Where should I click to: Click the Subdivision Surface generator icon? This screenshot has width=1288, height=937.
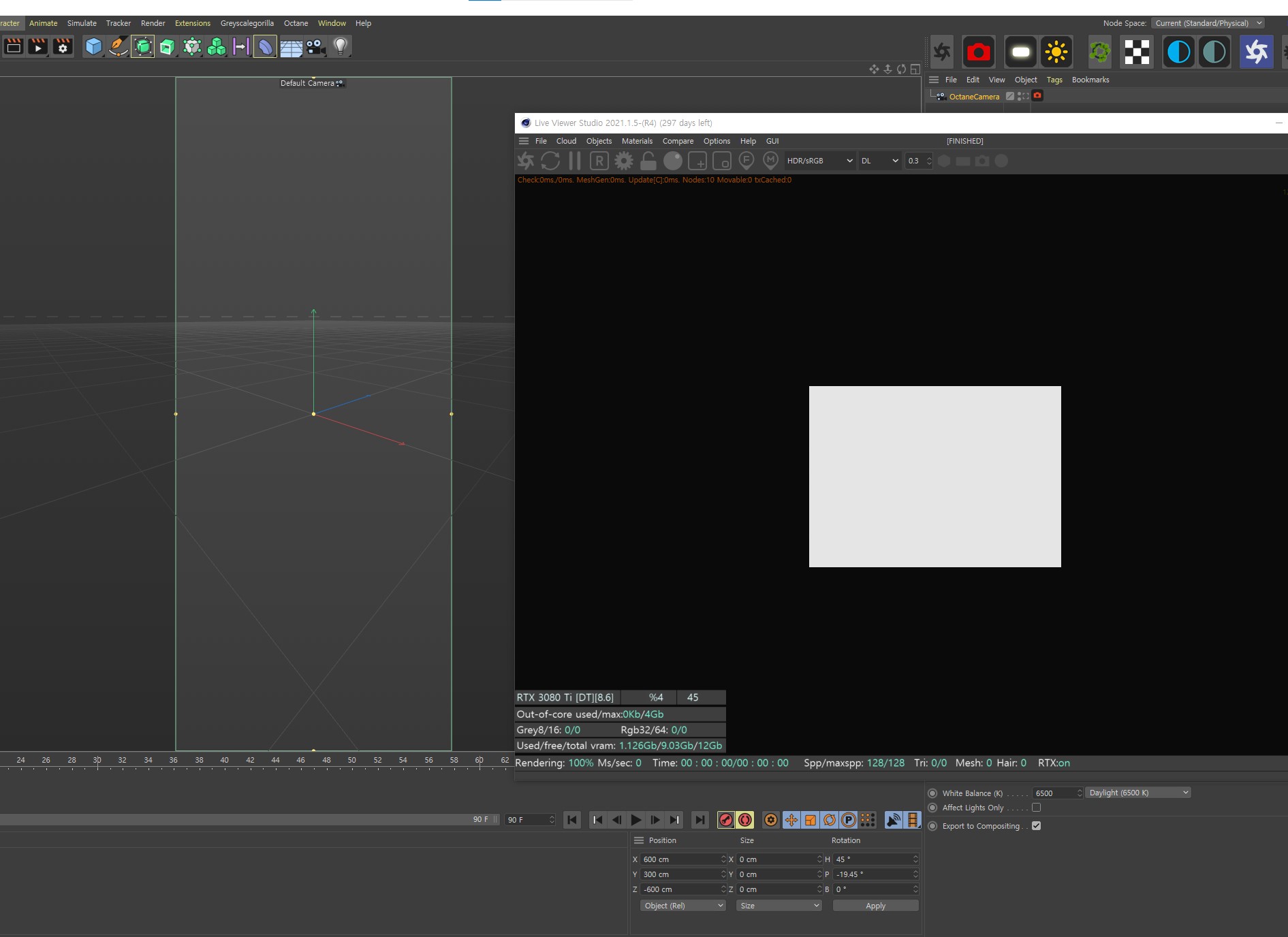point(142,46)
